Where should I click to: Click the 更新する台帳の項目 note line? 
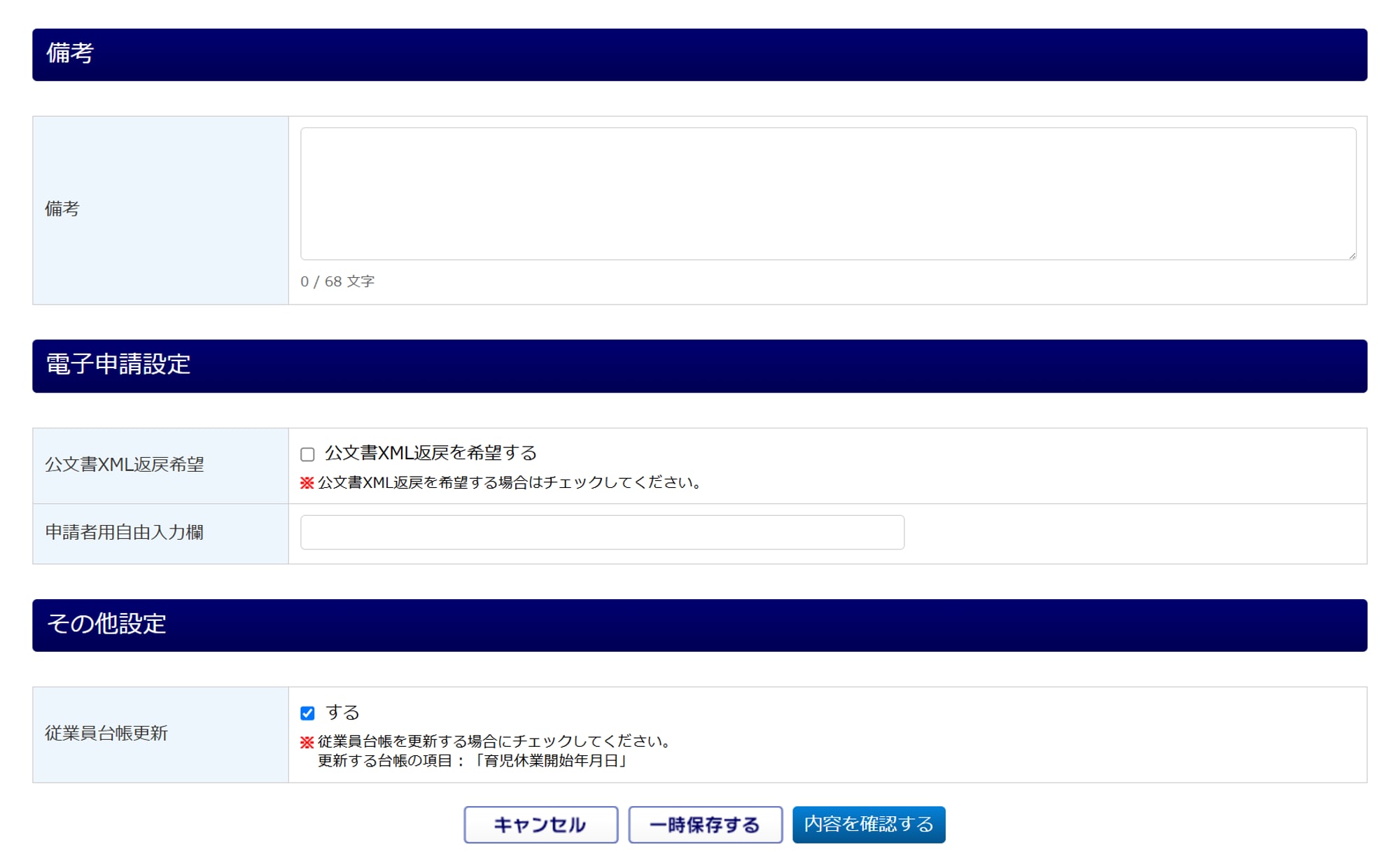[472, 761]
